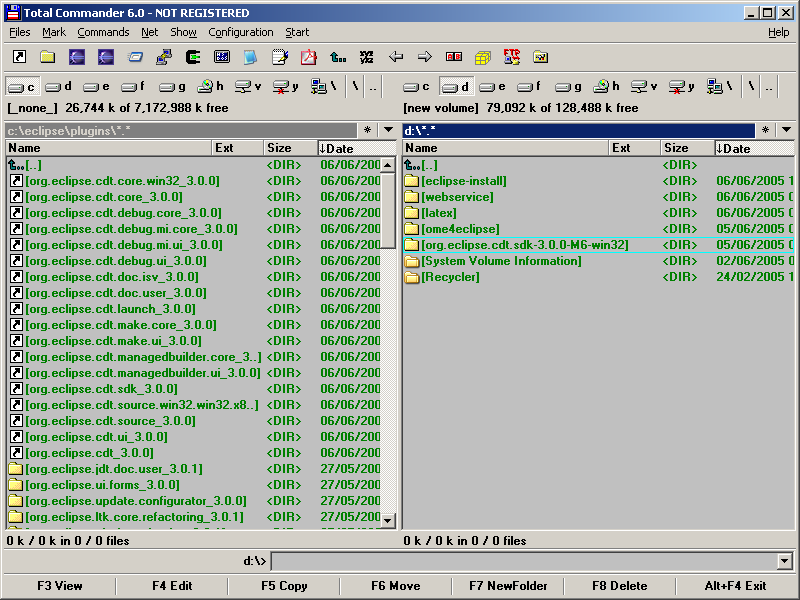The height and width of the screenshot is (600, 800).
Task: Click the networked computers toolbar icon
Action: [x=164, y=57]
